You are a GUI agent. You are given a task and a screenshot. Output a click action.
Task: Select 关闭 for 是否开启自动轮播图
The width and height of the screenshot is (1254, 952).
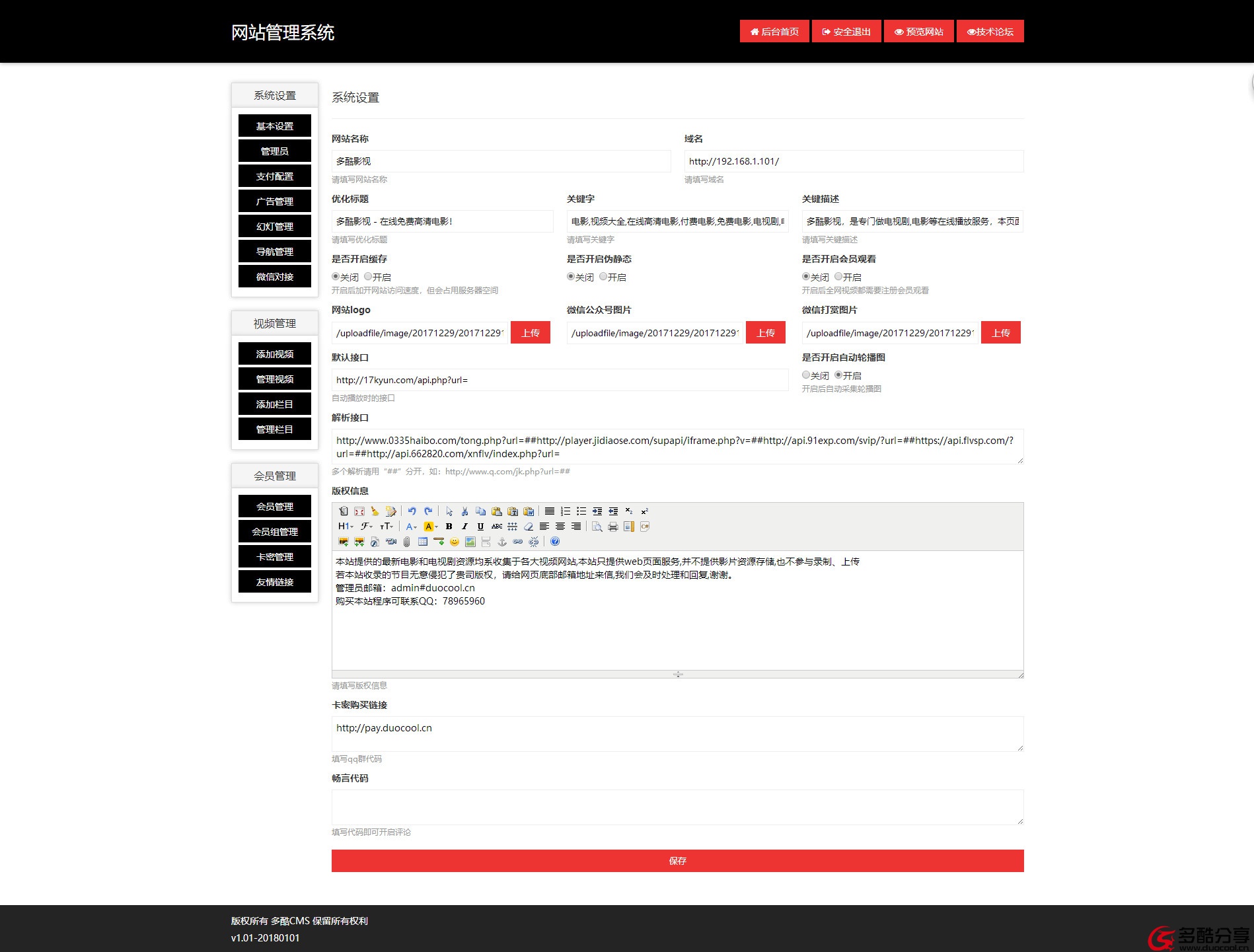tap(806, 375)
